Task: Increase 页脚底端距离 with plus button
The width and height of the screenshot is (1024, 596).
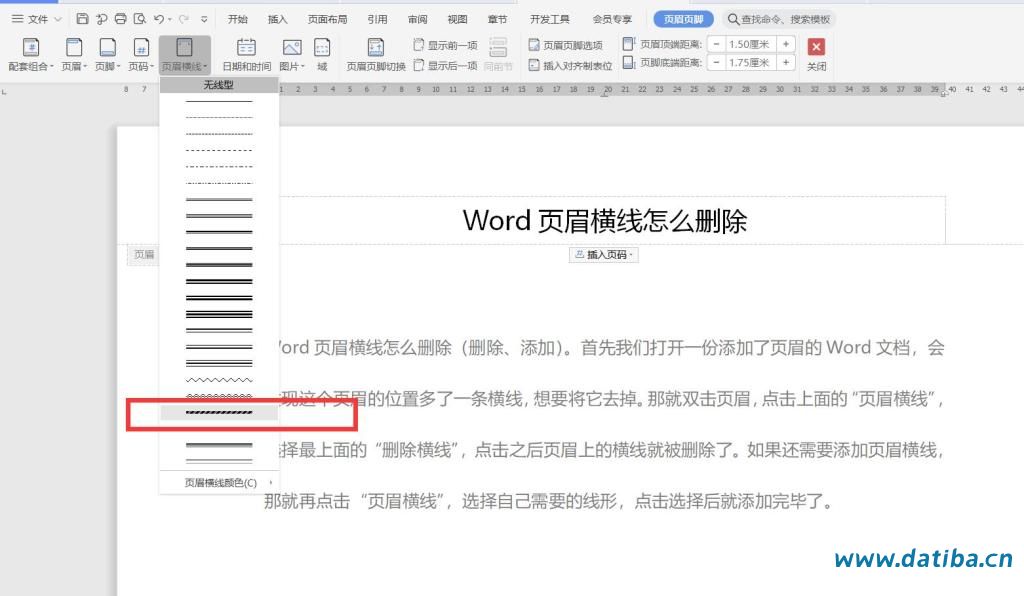Action: pos(786,63)
